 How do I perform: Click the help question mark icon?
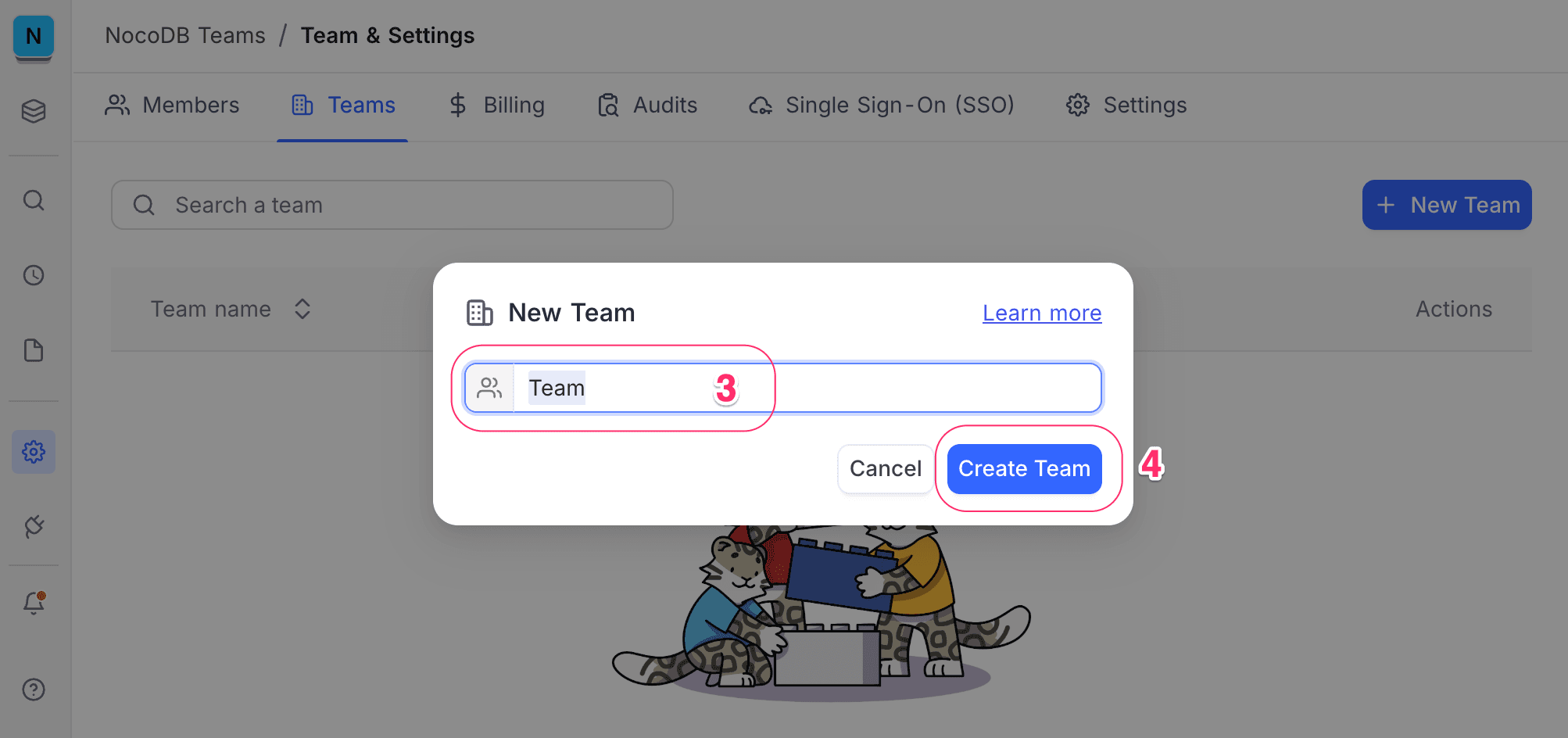point(34,690)
